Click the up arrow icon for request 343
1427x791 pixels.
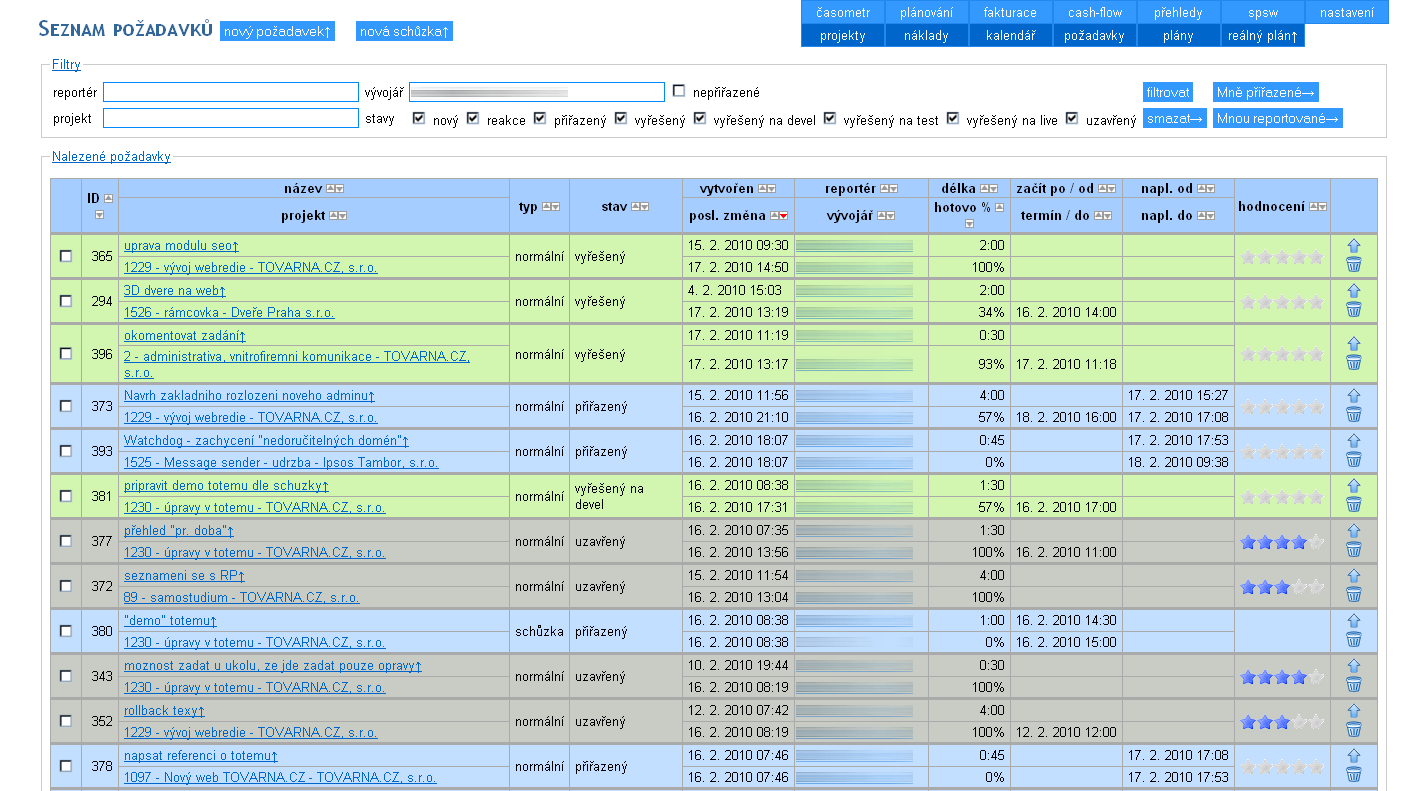click(x=1354, y=666)
